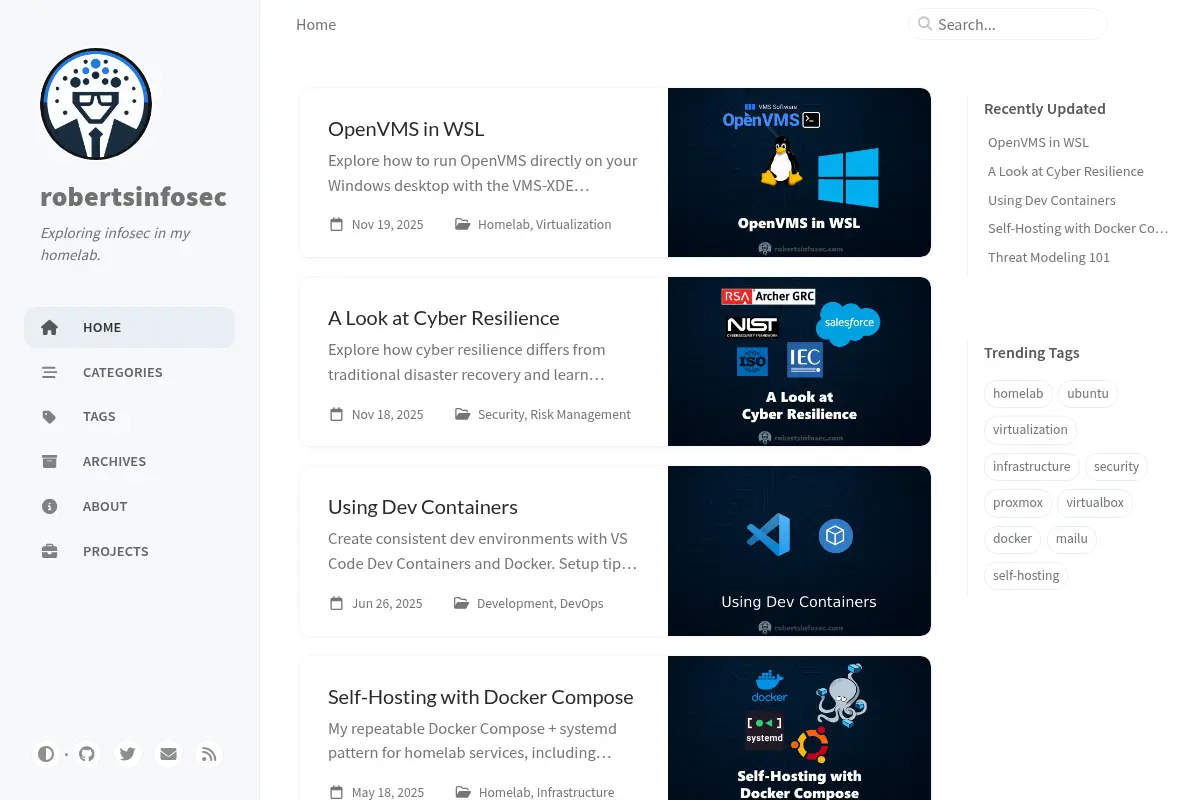
Task: Click the Cyber Resilience thumbnail image
Action: pyautogui.click(x=799, y=361)
